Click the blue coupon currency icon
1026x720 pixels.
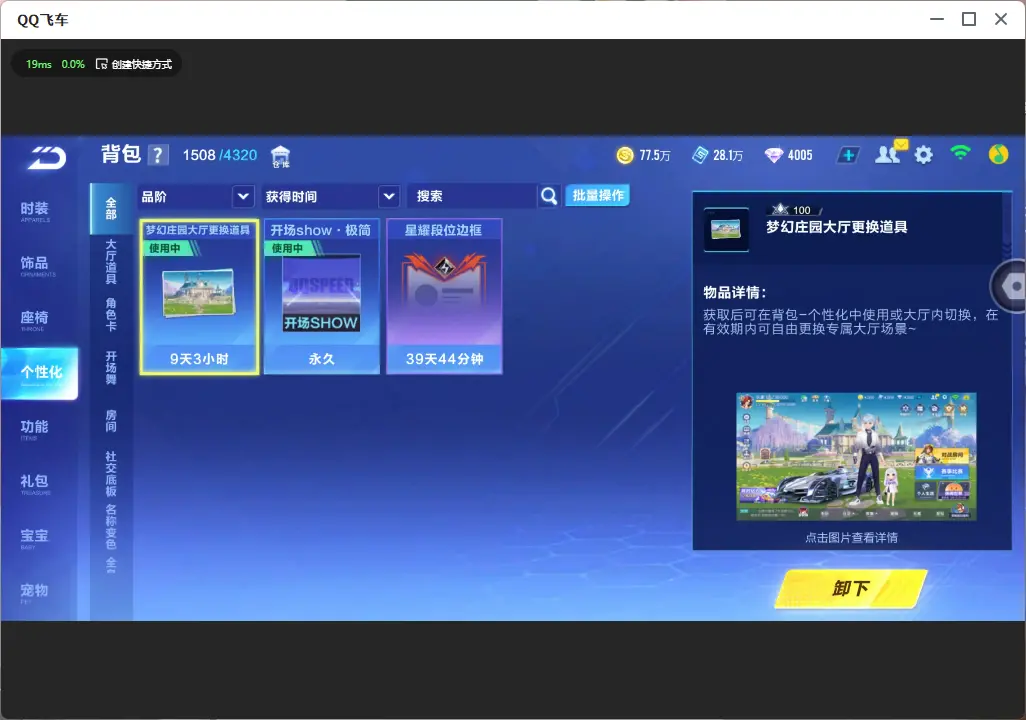pos(700,155)
